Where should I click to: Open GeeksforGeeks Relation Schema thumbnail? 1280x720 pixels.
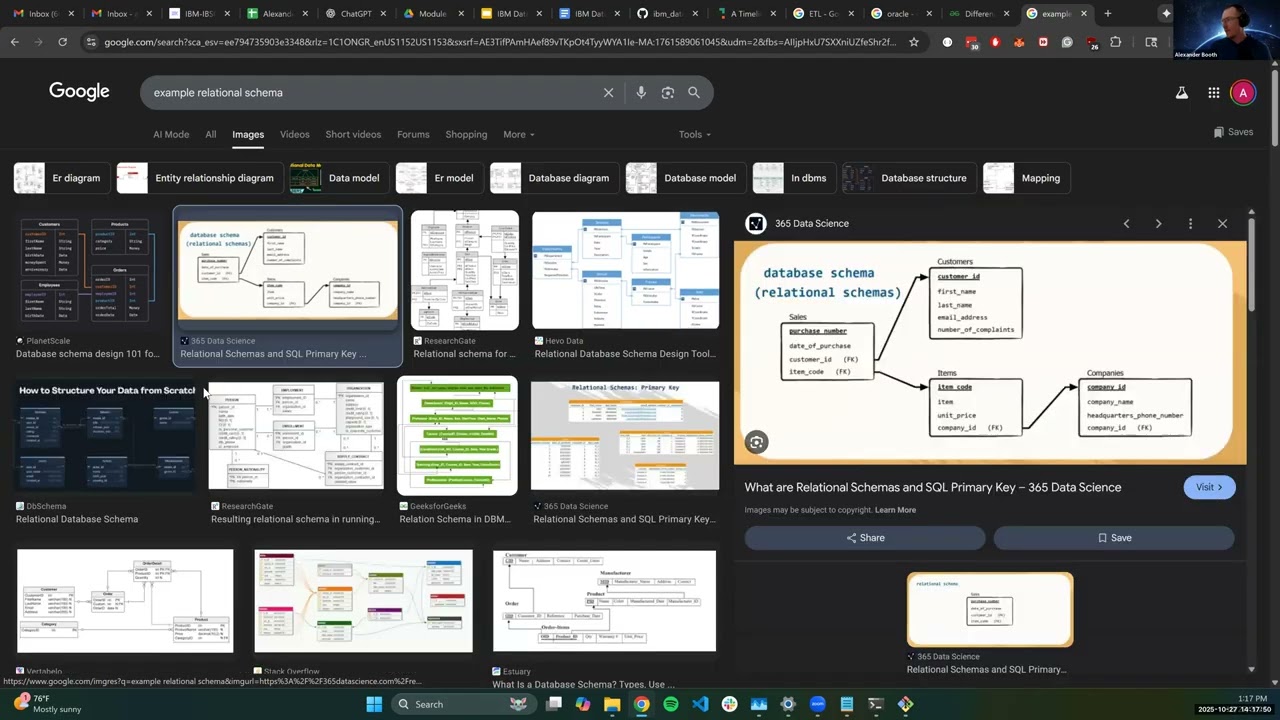tap(457, 435)
